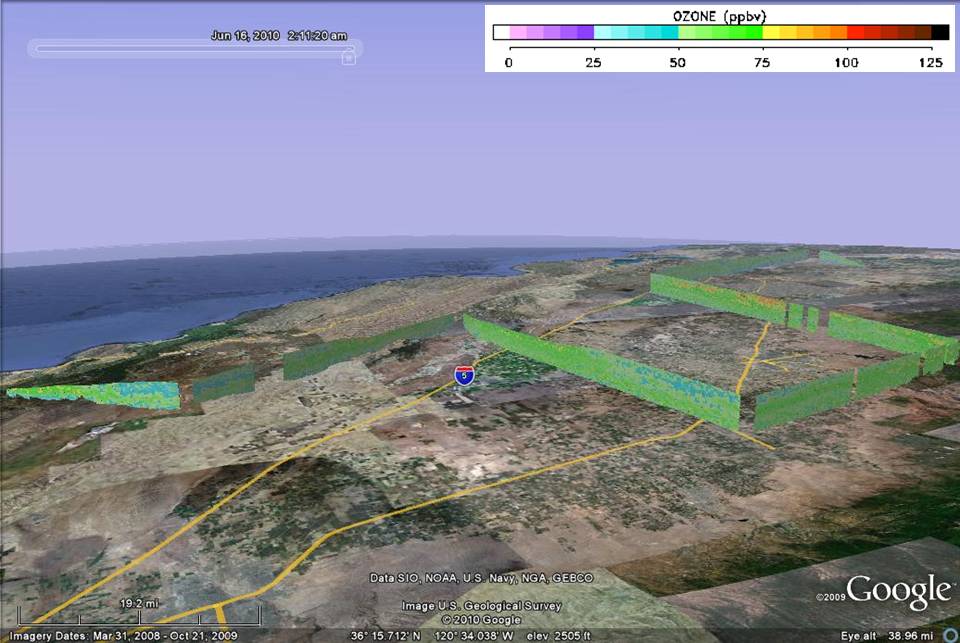Image resolution: width=960 pixels, height=643 pixels.
Task: Click the ozone color scale bar
Action: (x=721, y=32)
